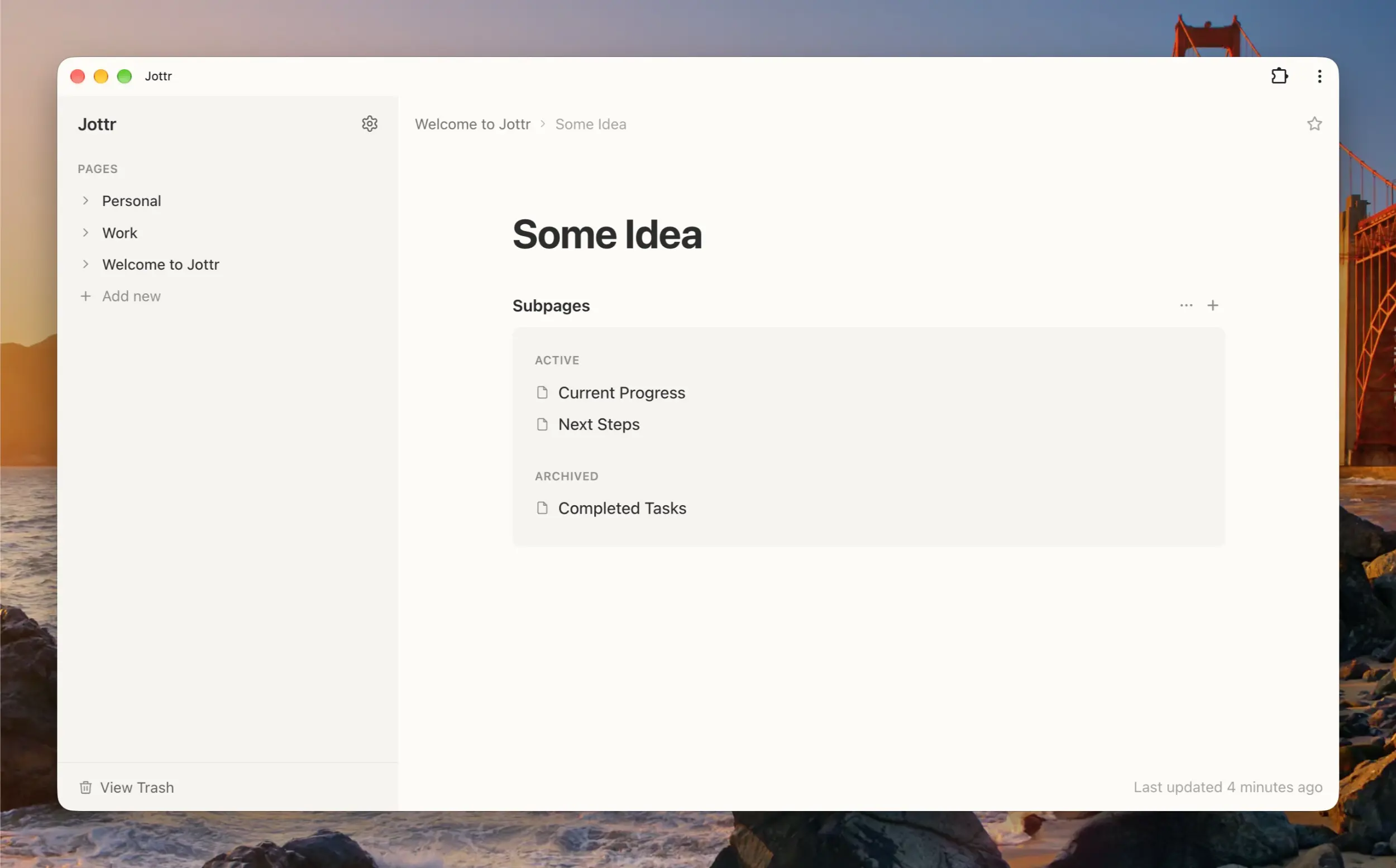The width and height of the screenshot is (1396, 868).
Task: Select the Personal page in sidebar
Action: pyautogui.click(x=131, y=201)
